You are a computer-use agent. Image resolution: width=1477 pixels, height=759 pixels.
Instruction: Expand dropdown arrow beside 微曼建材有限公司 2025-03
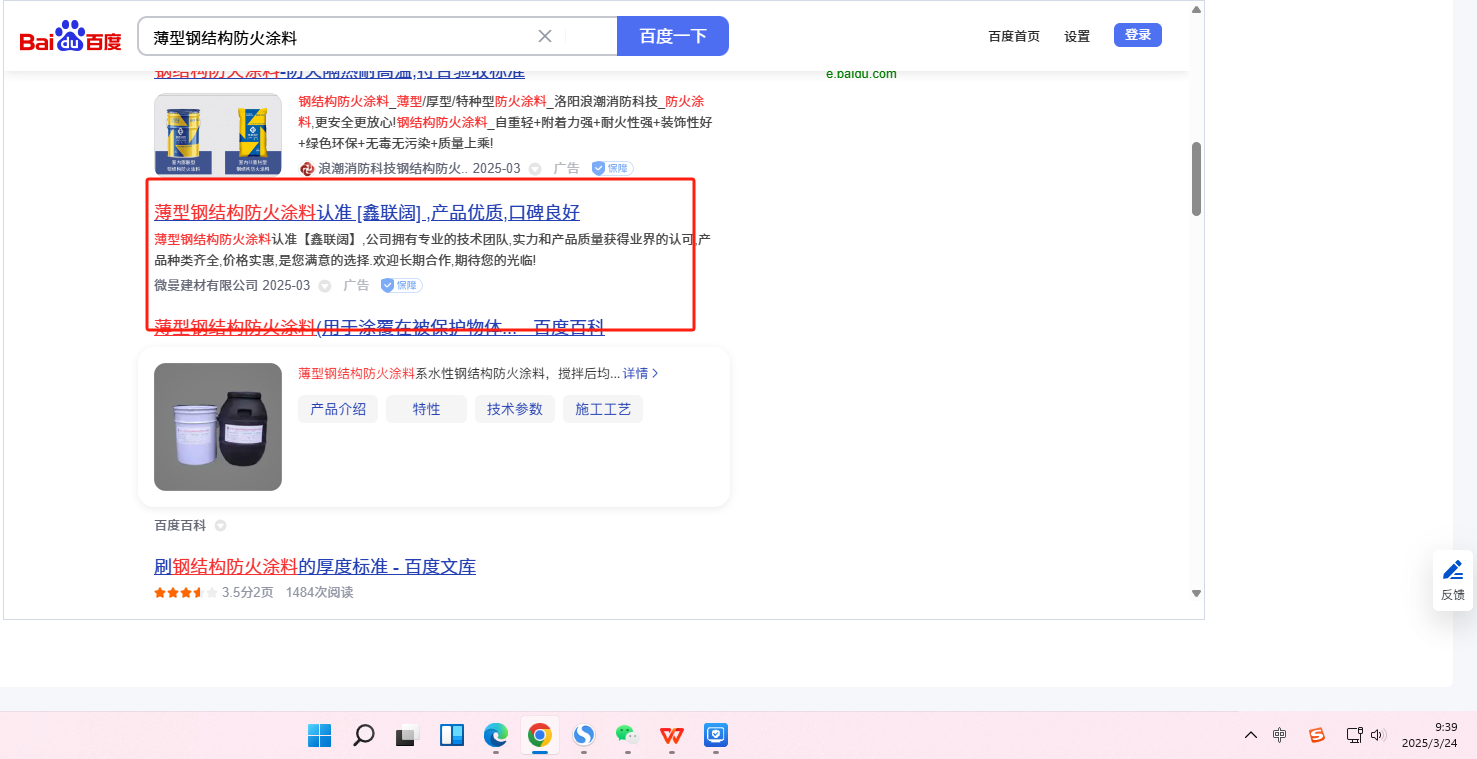point(324,286)
